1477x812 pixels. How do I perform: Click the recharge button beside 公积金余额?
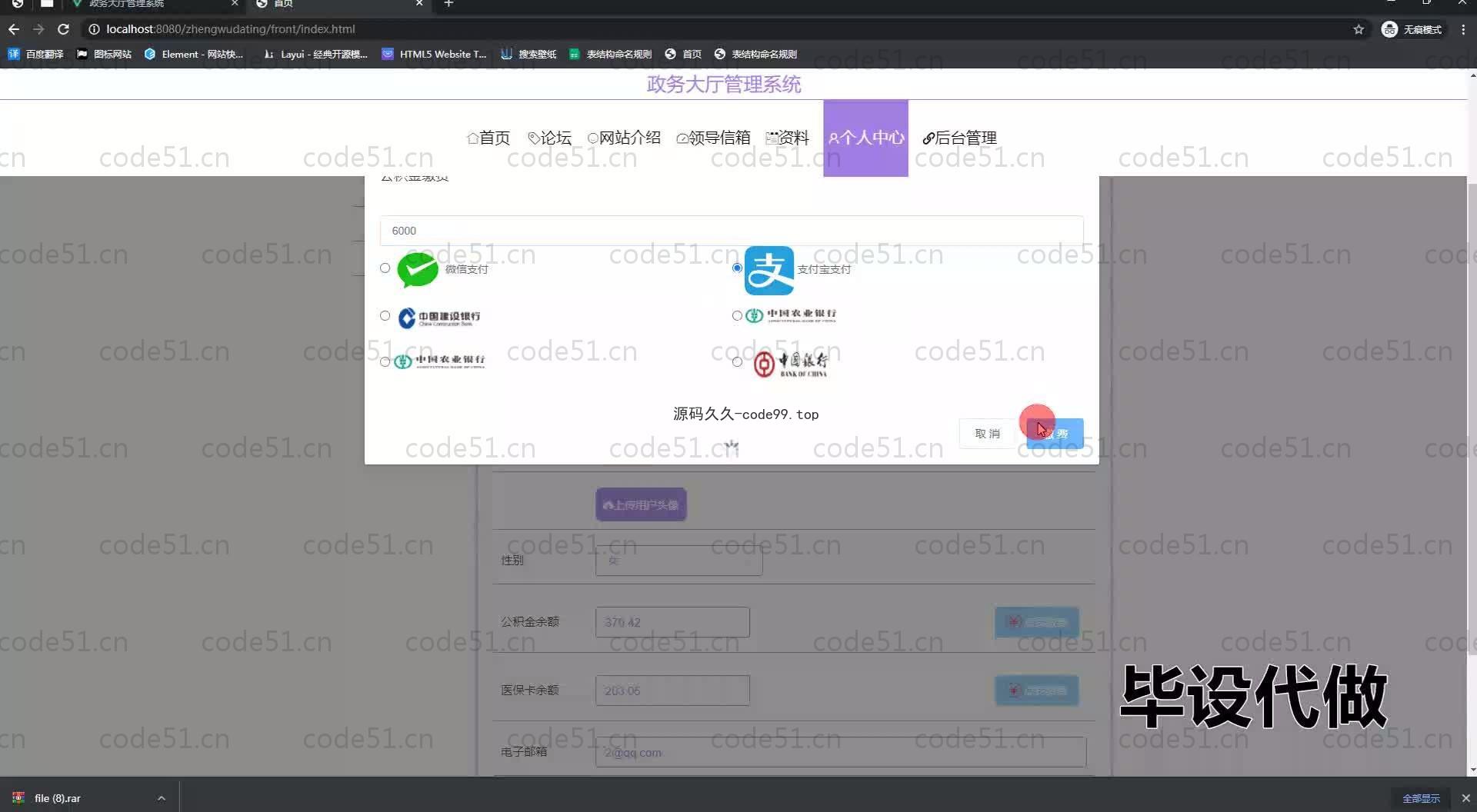pyautogui.click(x=1036, y=622)
